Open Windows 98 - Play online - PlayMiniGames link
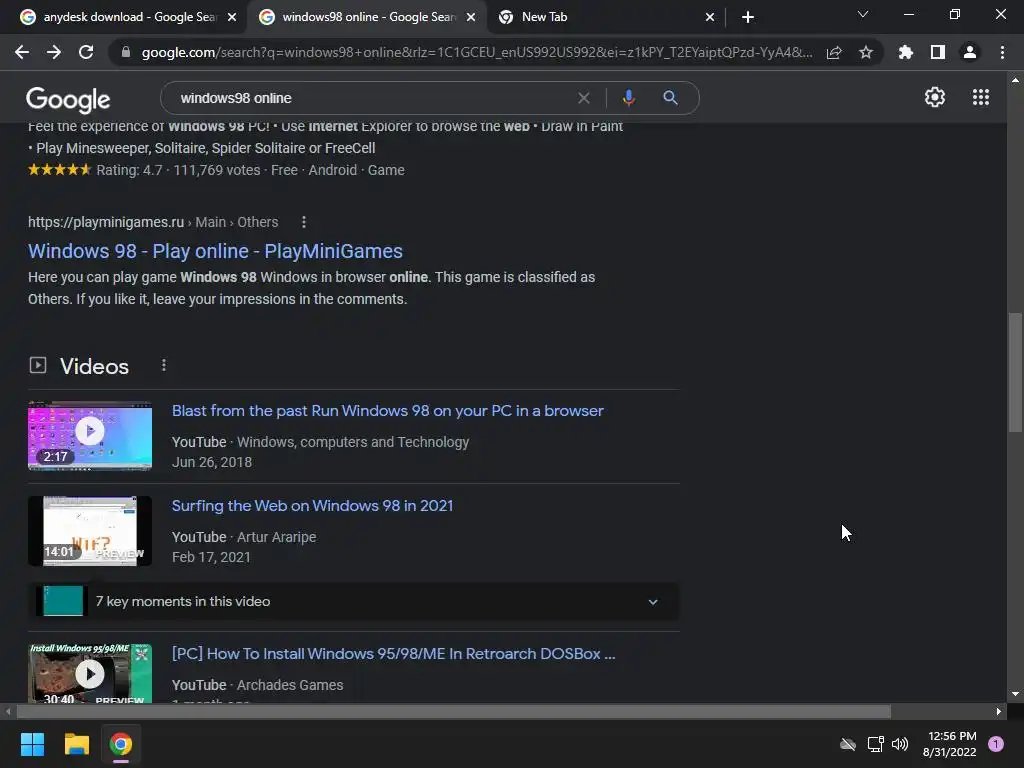The image size is (1024, 768). (215, 251)
